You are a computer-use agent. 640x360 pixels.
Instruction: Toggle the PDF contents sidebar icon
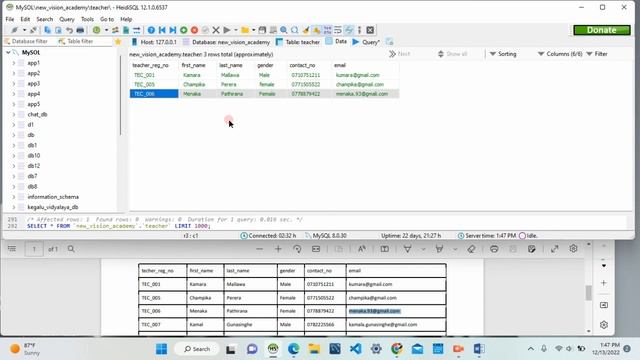click(12, 249)
